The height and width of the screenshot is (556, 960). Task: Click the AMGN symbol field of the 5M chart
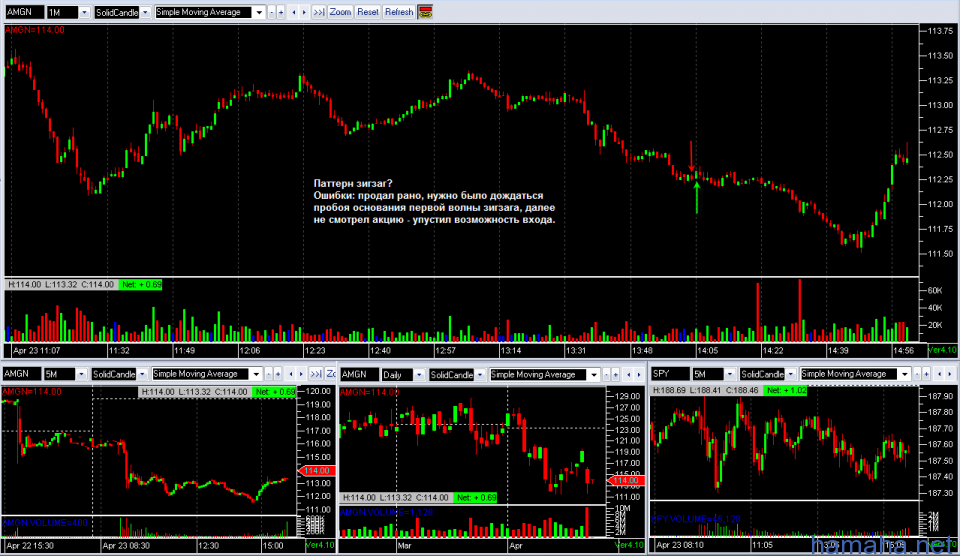tap(21, 374)
